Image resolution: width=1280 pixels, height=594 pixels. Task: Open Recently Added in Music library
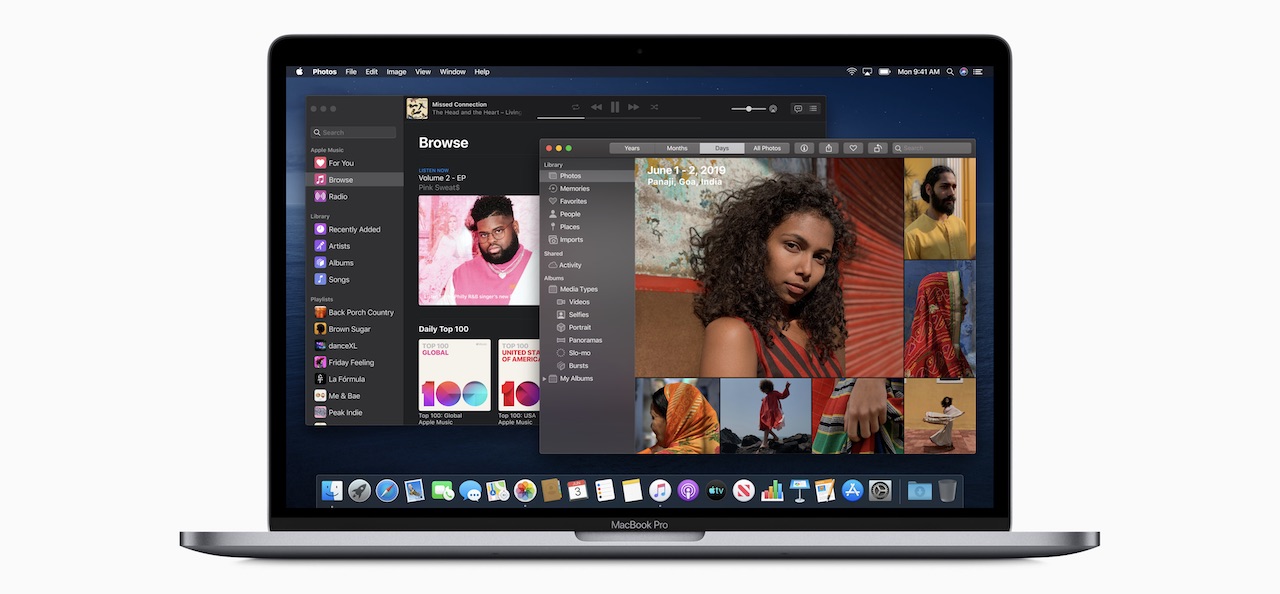[x=357, y=229]
